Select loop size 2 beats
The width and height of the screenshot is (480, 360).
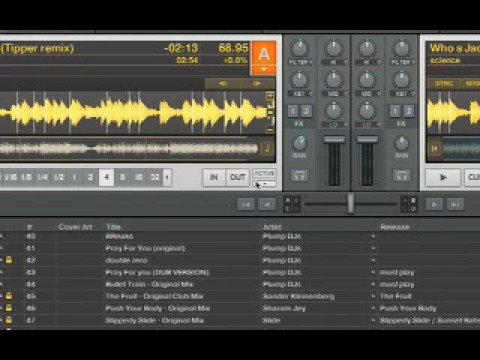(x=90, y=177)
